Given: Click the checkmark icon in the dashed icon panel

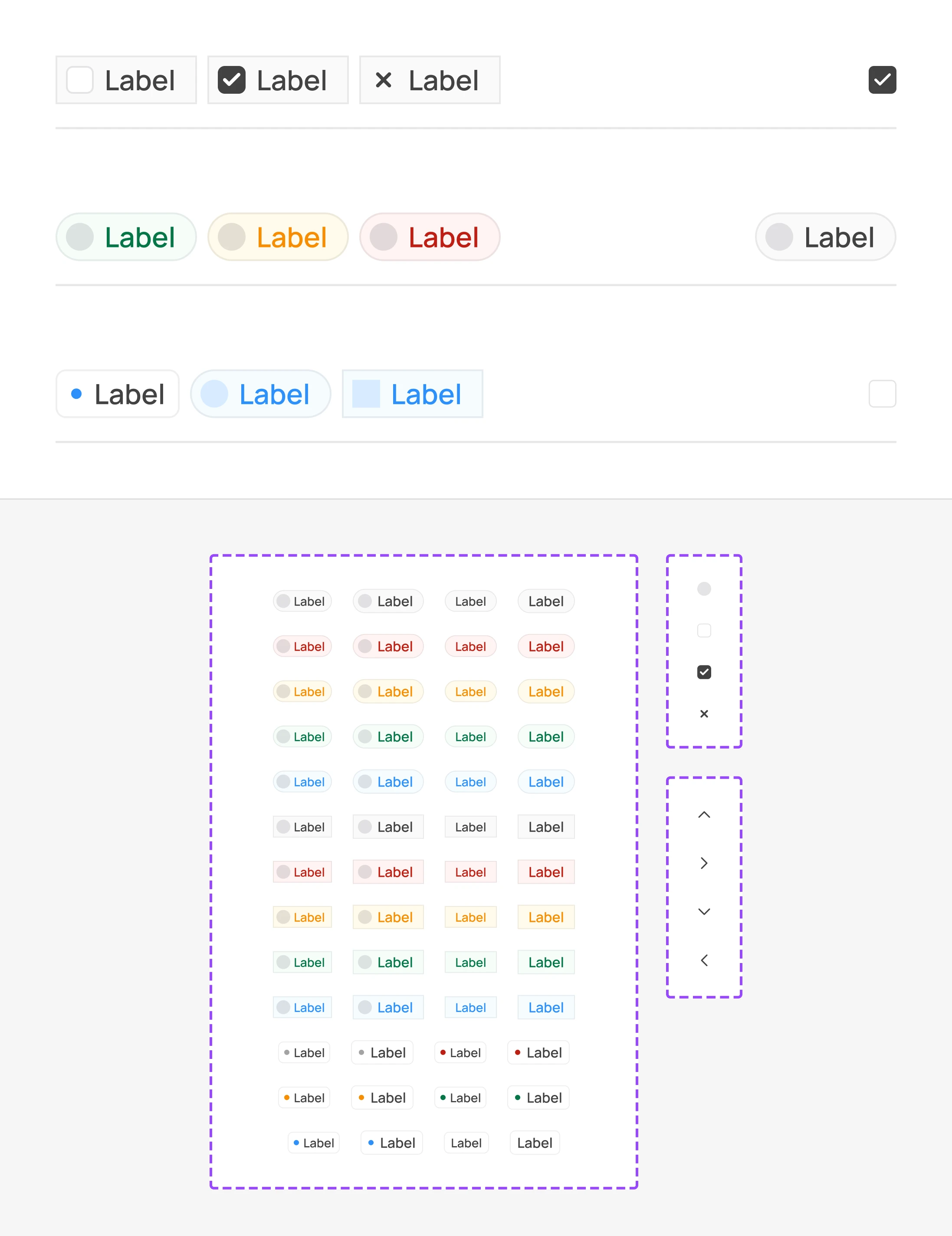Looking at the screenshot, I should pyautogui.click(x=703, y=672).
